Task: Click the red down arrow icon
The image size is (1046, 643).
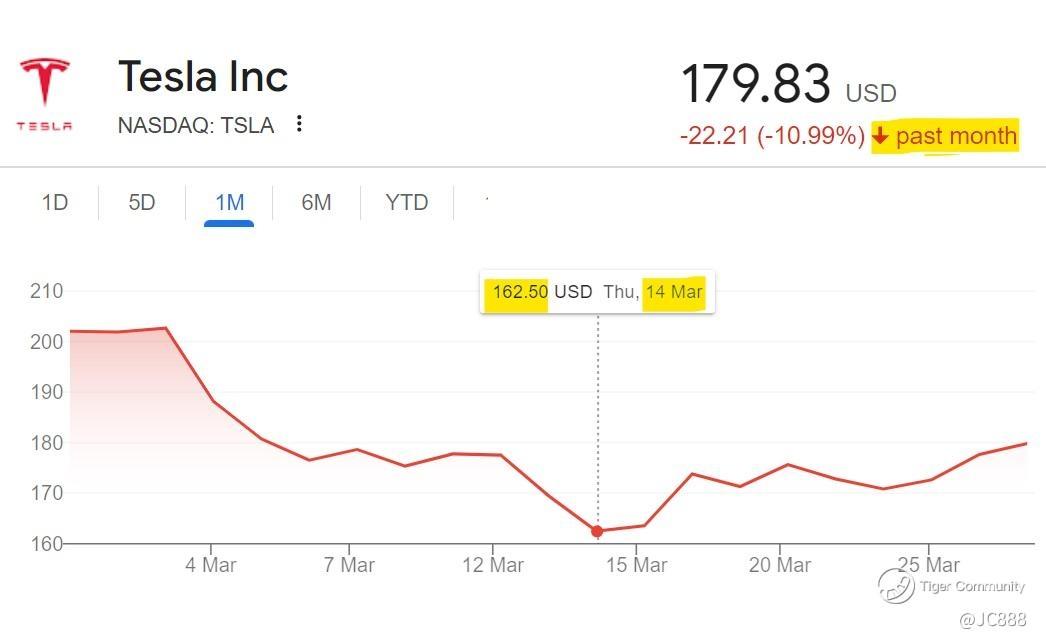Action: coord(880,136)
